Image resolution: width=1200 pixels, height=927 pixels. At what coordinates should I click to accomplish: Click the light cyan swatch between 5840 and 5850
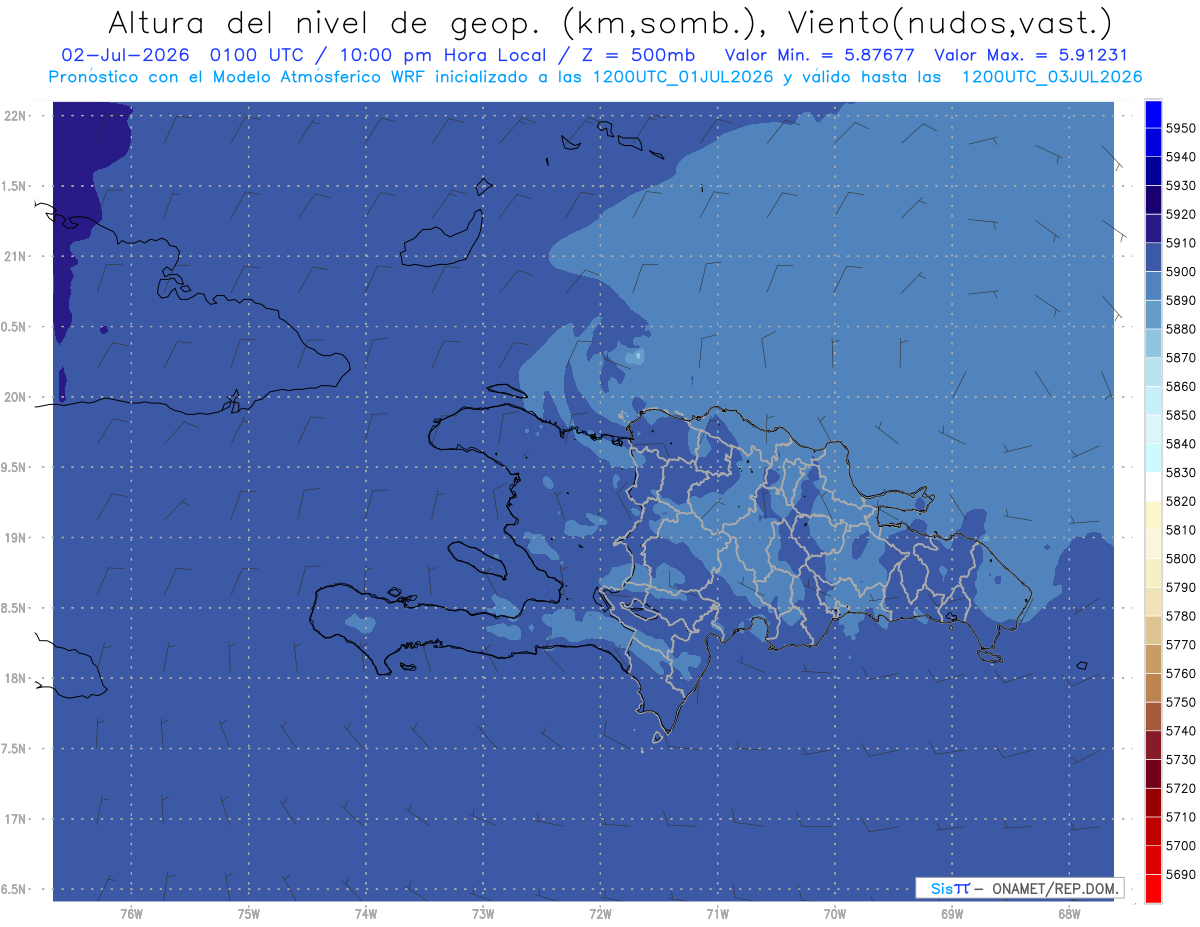click(1153, 429)
